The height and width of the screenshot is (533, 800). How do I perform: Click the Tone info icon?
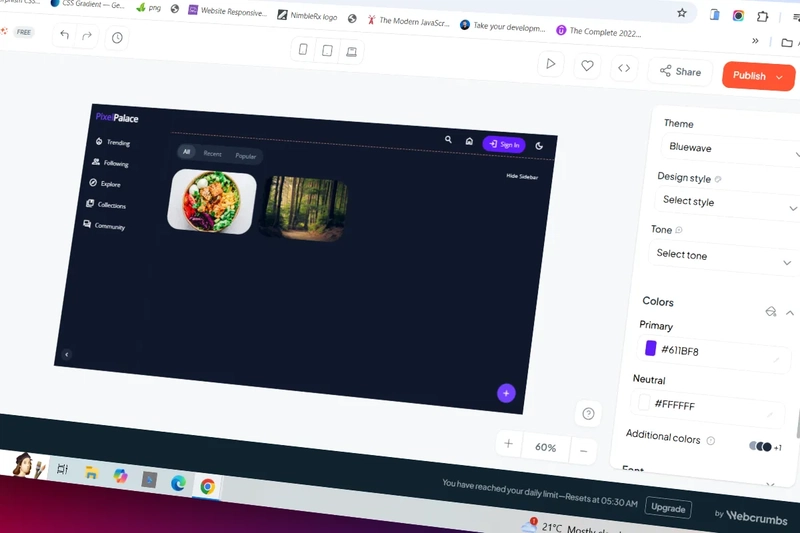tap(679, 230)
